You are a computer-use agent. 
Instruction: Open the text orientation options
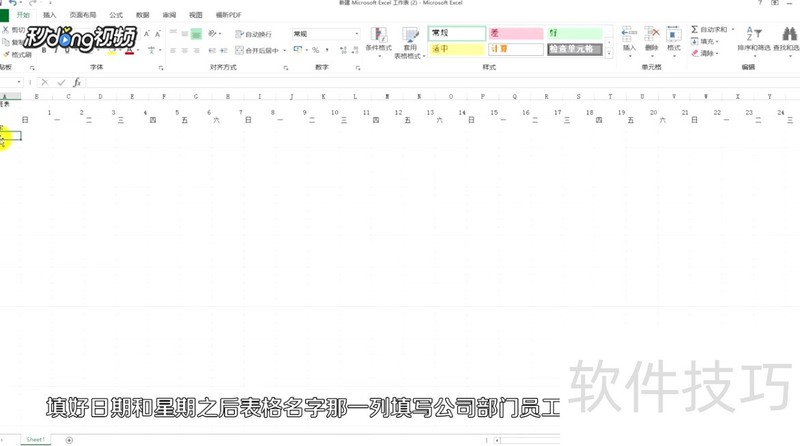coord(214,34)
